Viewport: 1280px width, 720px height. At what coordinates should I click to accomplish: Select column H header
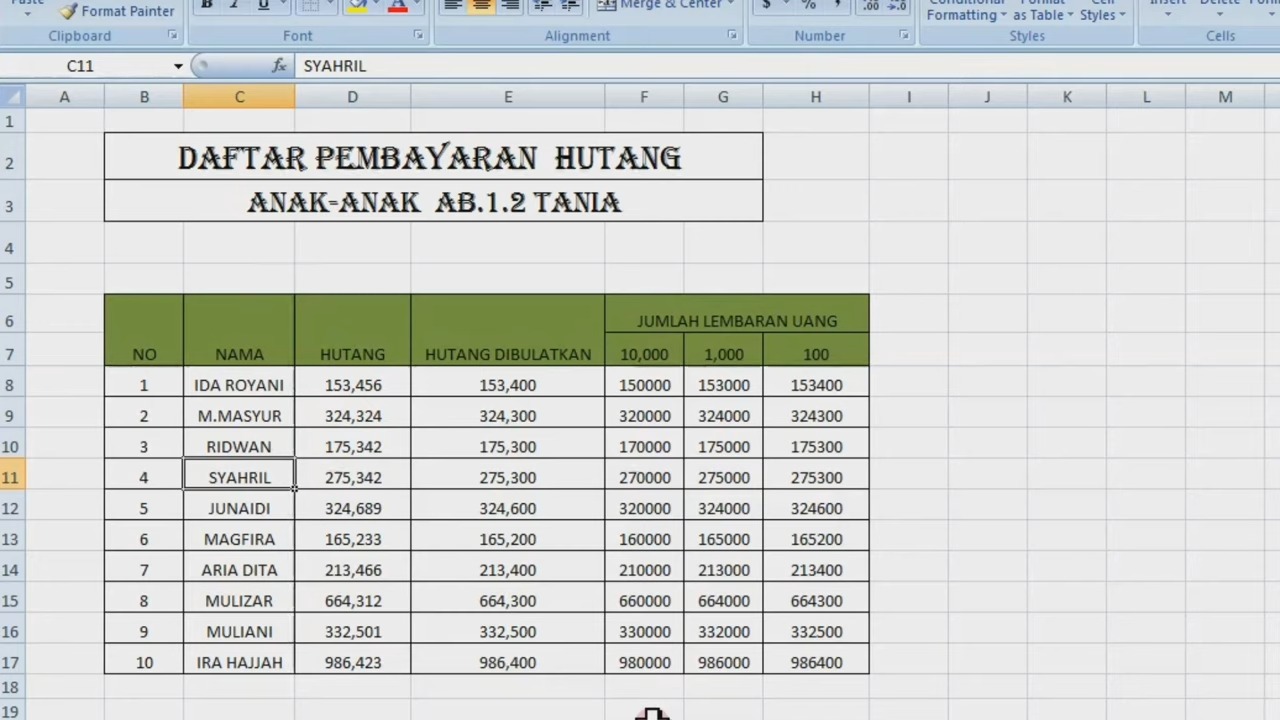(x=816, y=97)
